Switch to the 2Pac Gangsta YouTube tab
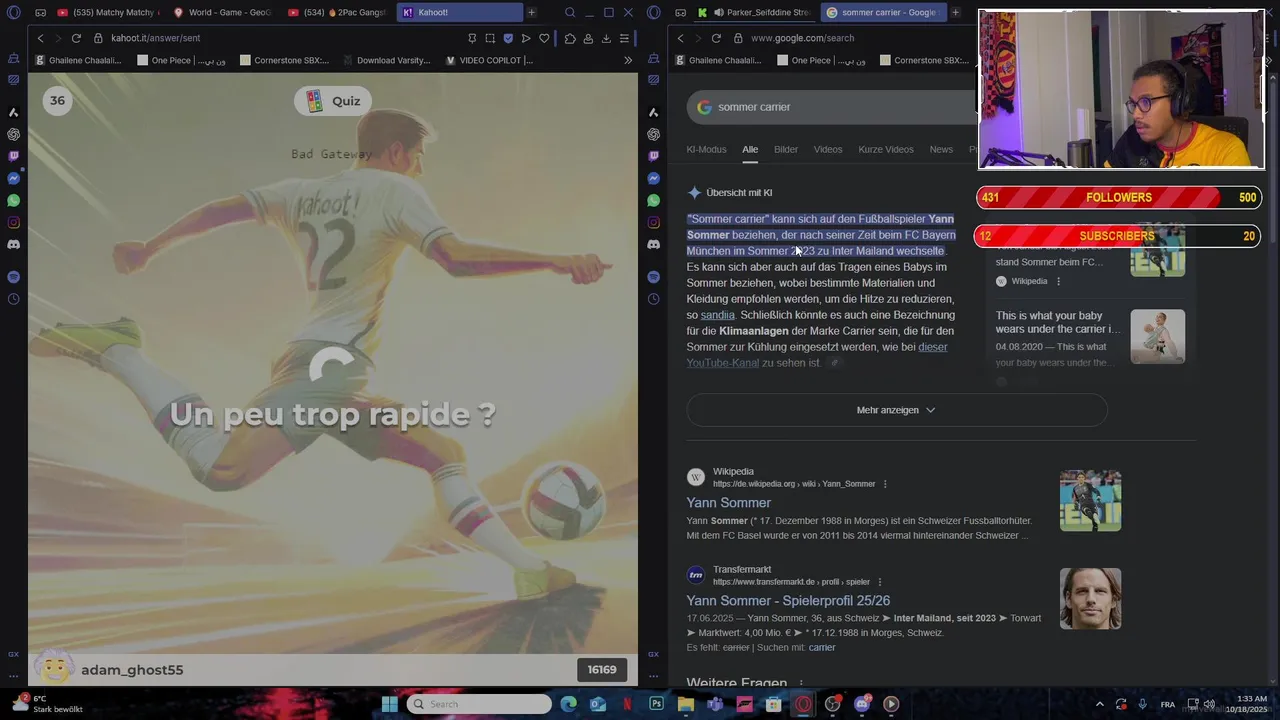 [336, 12]
